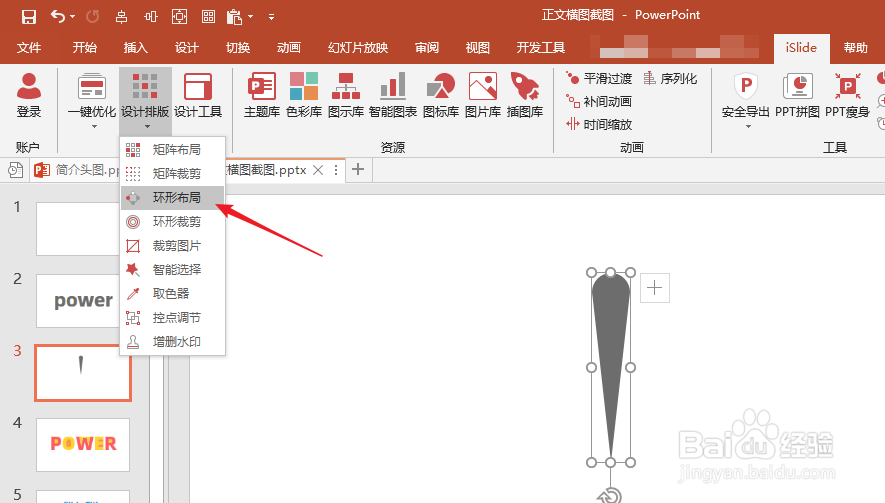Open the 设计工具 panel
This screenshot has width=885, height=503.
click(198, 95)
